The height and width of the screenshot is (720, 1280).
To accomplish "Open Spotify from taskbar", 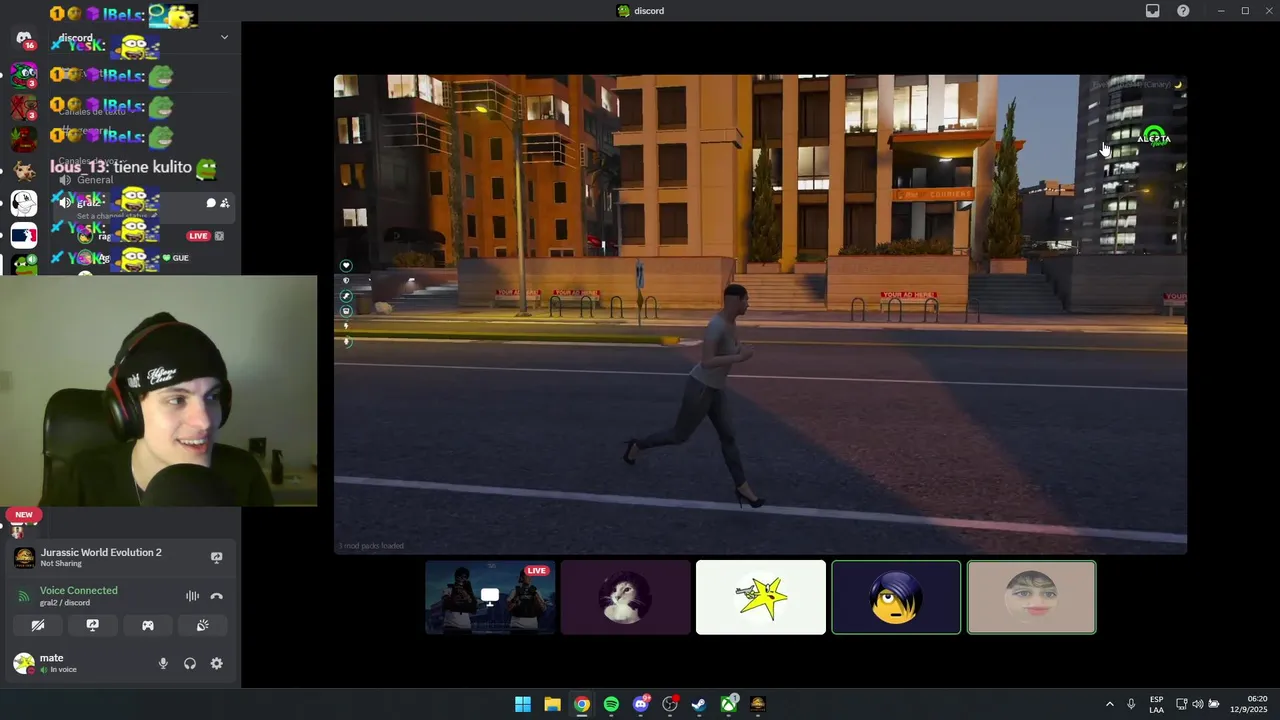I will pyautogui.click(x=611, y=704).
